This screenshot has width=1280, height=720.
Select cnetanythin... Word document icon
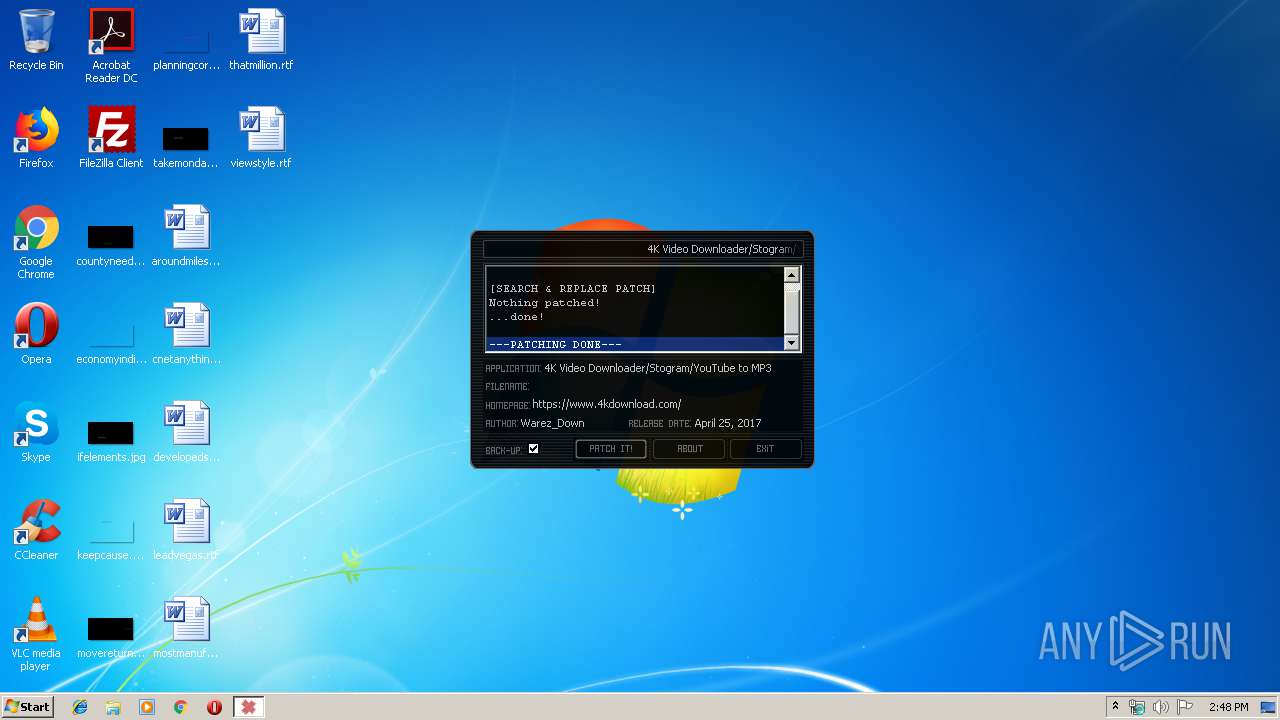point(186,334)
